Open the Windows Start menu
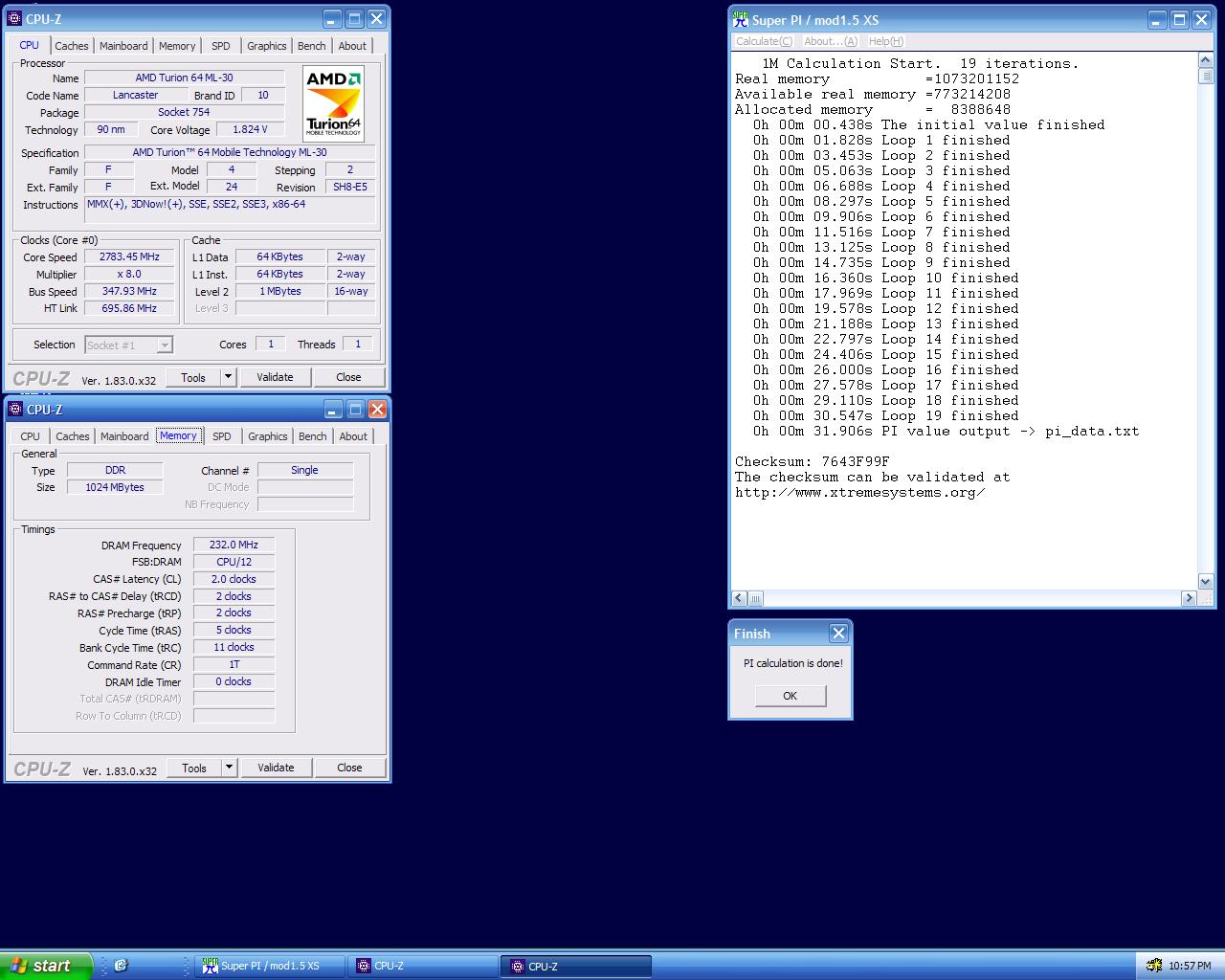This screenshot has width=1225, height=980. pyautogui.click(x=46, y=966)
